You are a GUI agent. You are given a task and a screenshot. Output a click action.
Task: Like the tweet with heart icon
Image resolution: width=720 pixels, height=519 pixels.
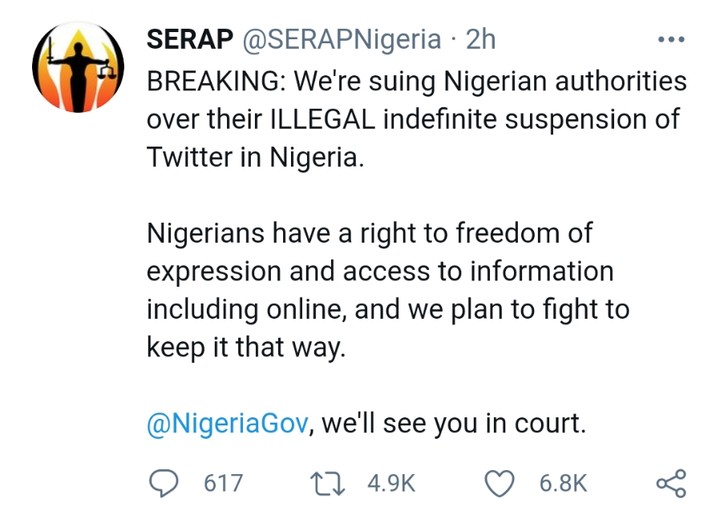498,483
